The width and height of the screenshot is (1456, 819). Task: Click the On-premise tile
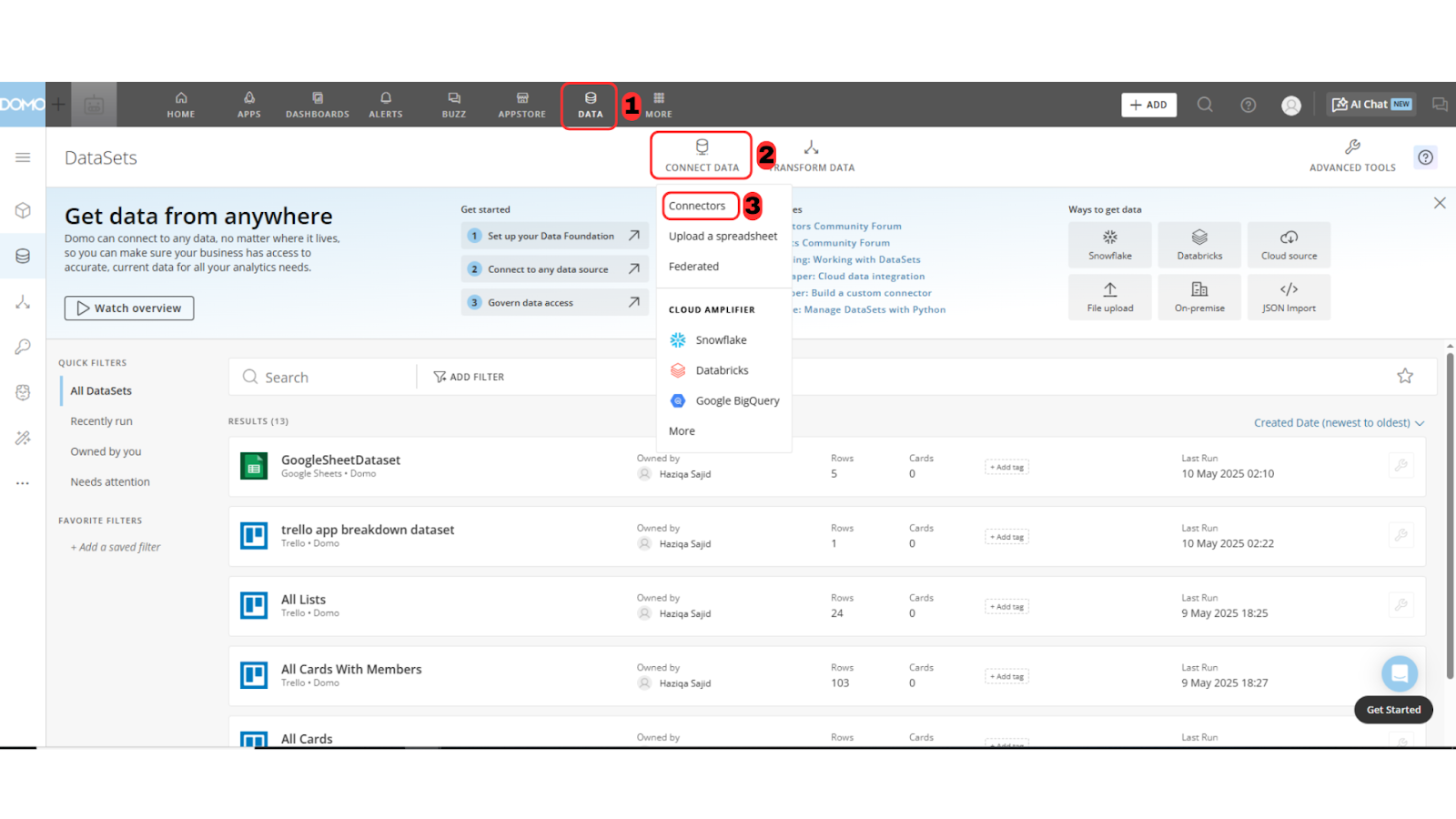(x=1199, y=297)
